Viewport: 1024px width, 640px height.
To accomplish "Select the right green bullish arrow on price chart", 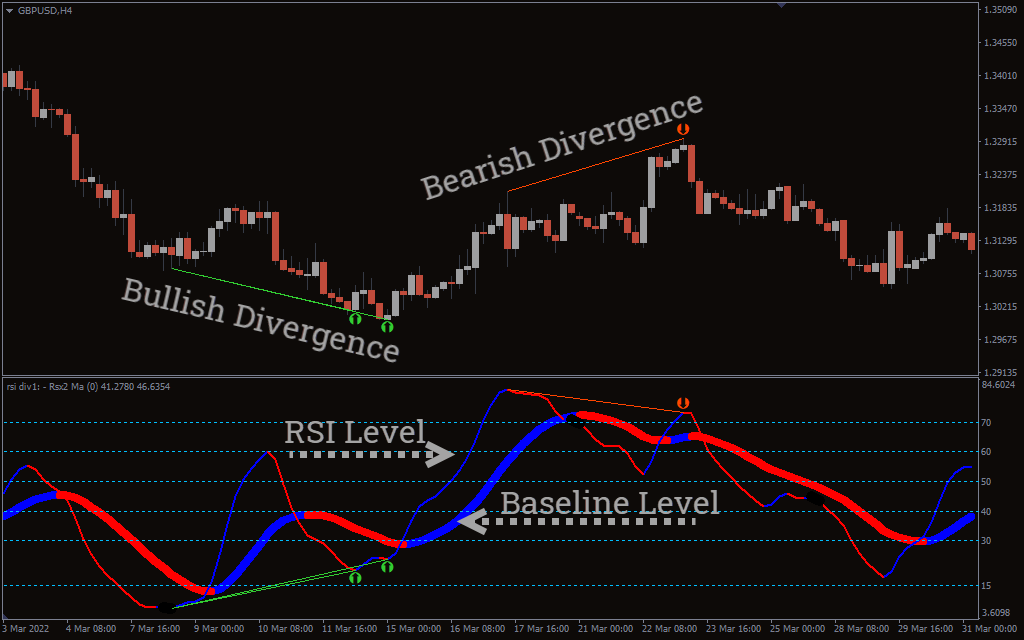I will click(x=387, y=326).
